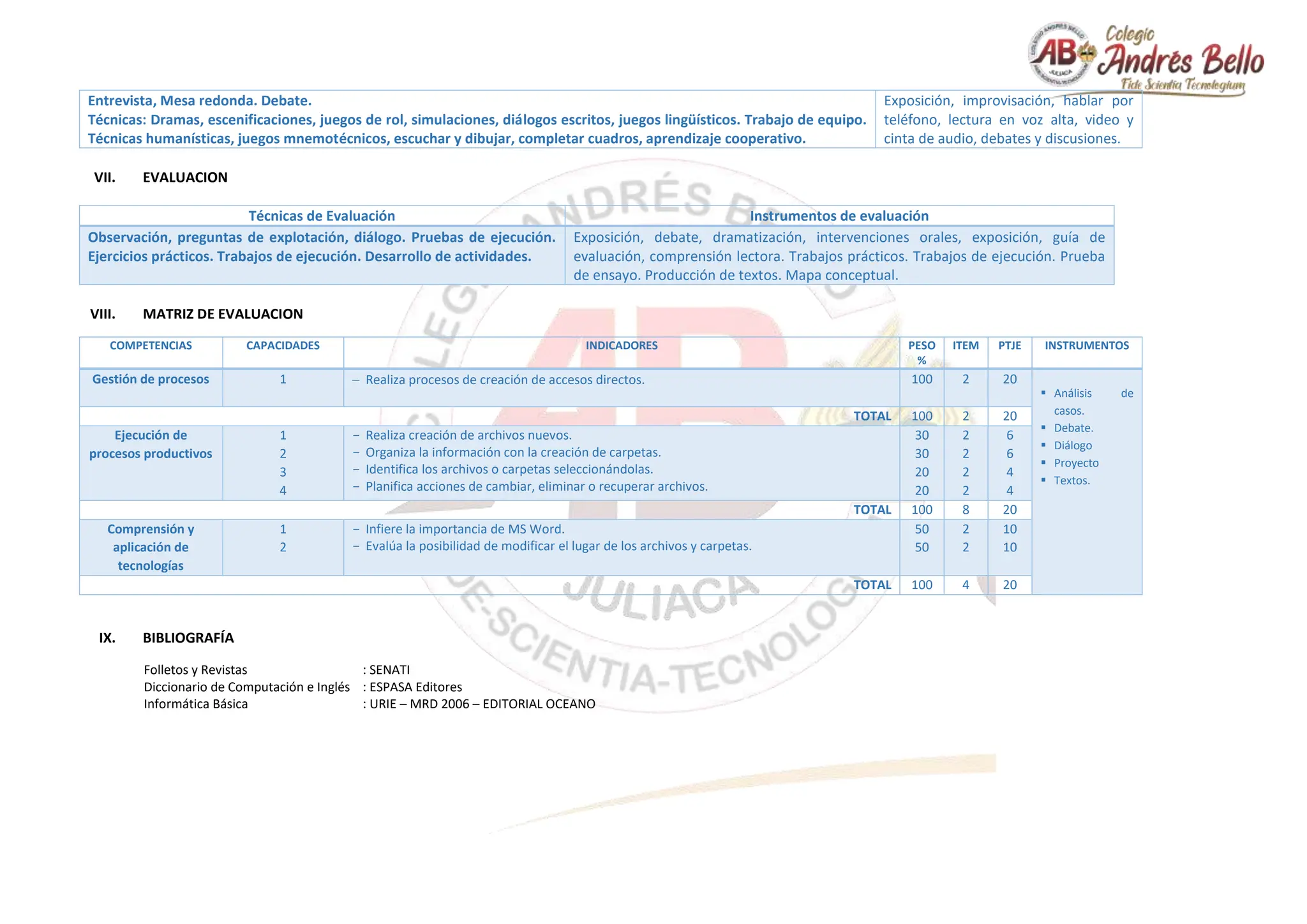The image size is (1307, 924).
Task: Click the IX. BIBLIOGRAFÍA heading
Action: tap(188, 637)
